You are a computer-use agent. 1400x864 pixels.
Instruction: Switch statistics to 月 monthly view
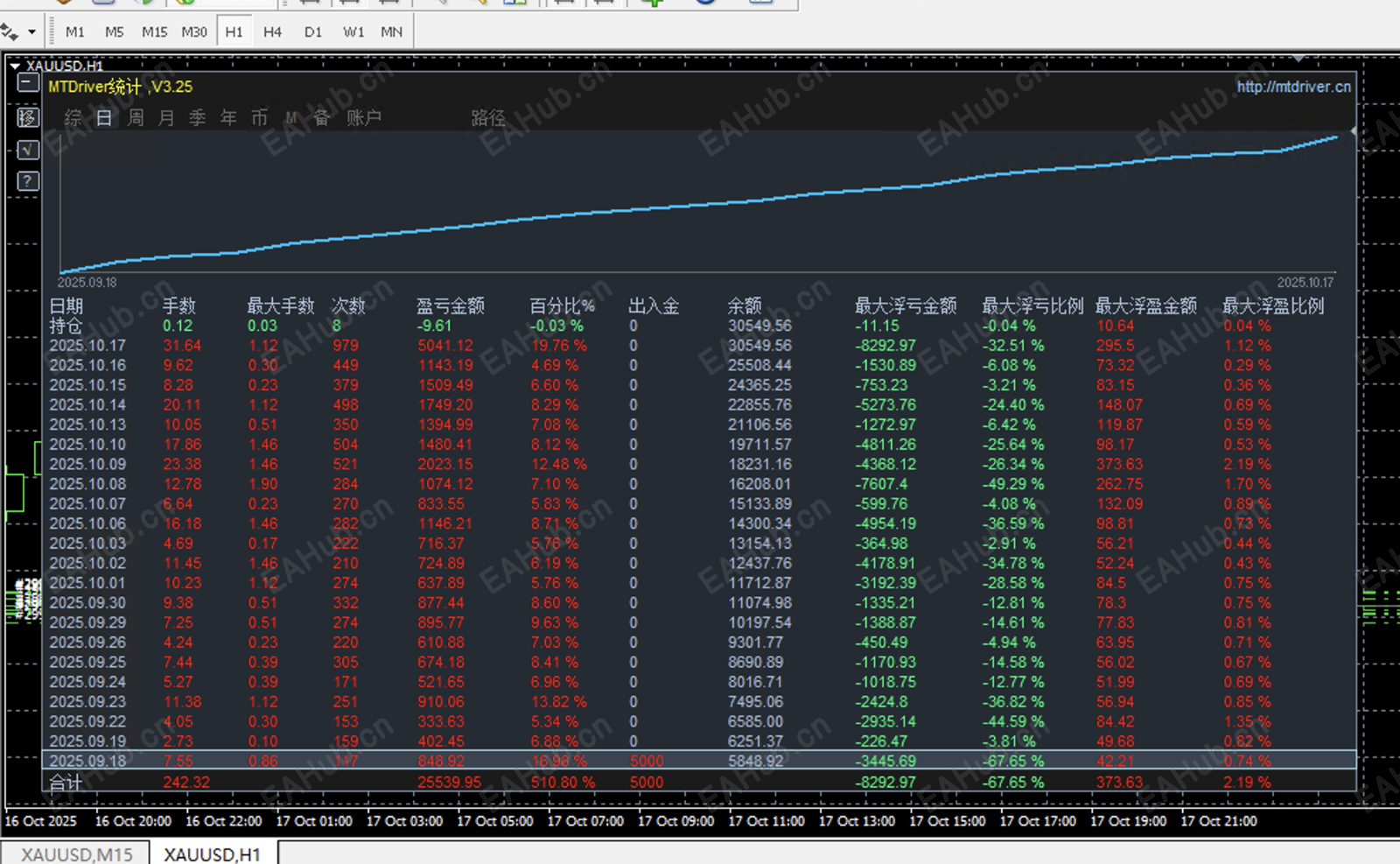pos(166,117)
